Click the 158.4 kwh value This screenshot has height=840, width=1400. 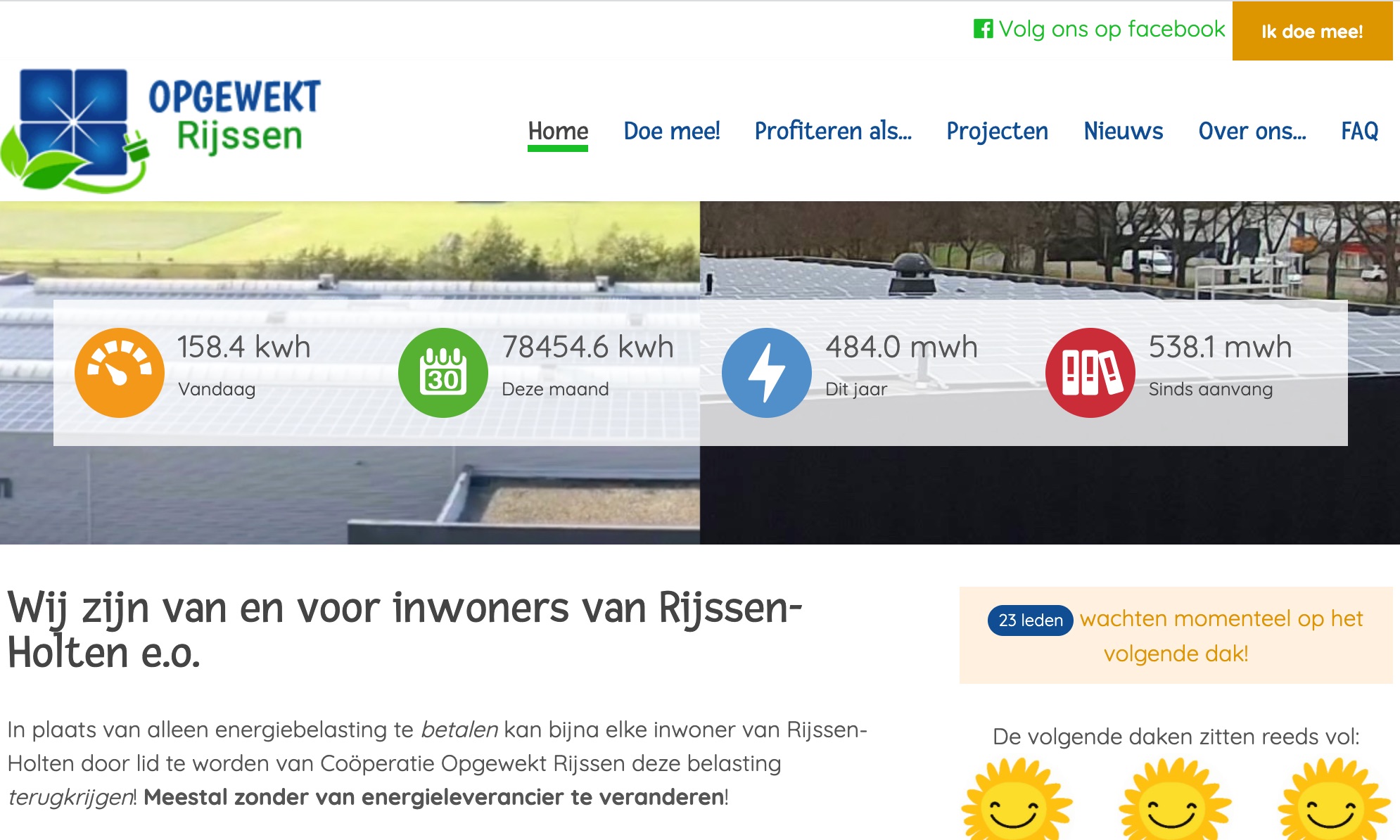click(243, 347)
